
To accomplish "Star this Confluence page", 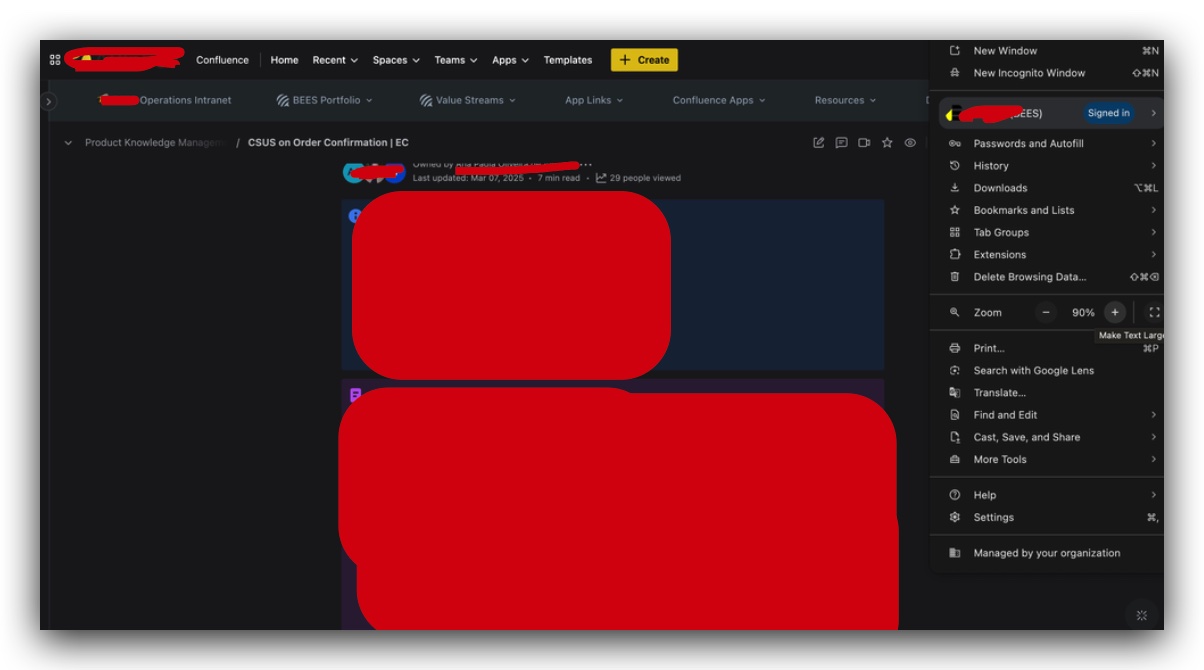I will tap(887, 143).
